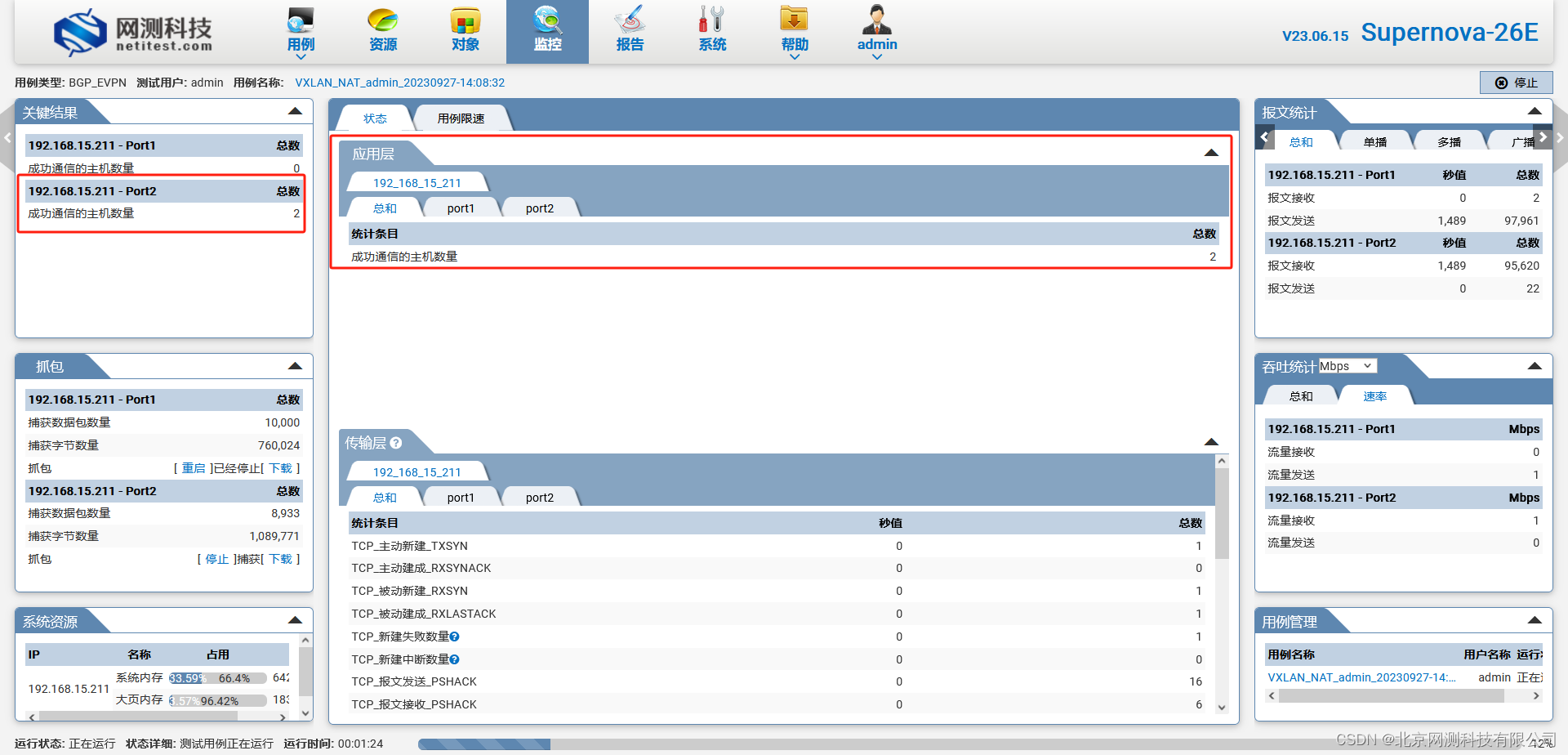
Task: Open VXLAN_NAT_admin_20230927-14:08:32 use case link
Action: [399, 83]
